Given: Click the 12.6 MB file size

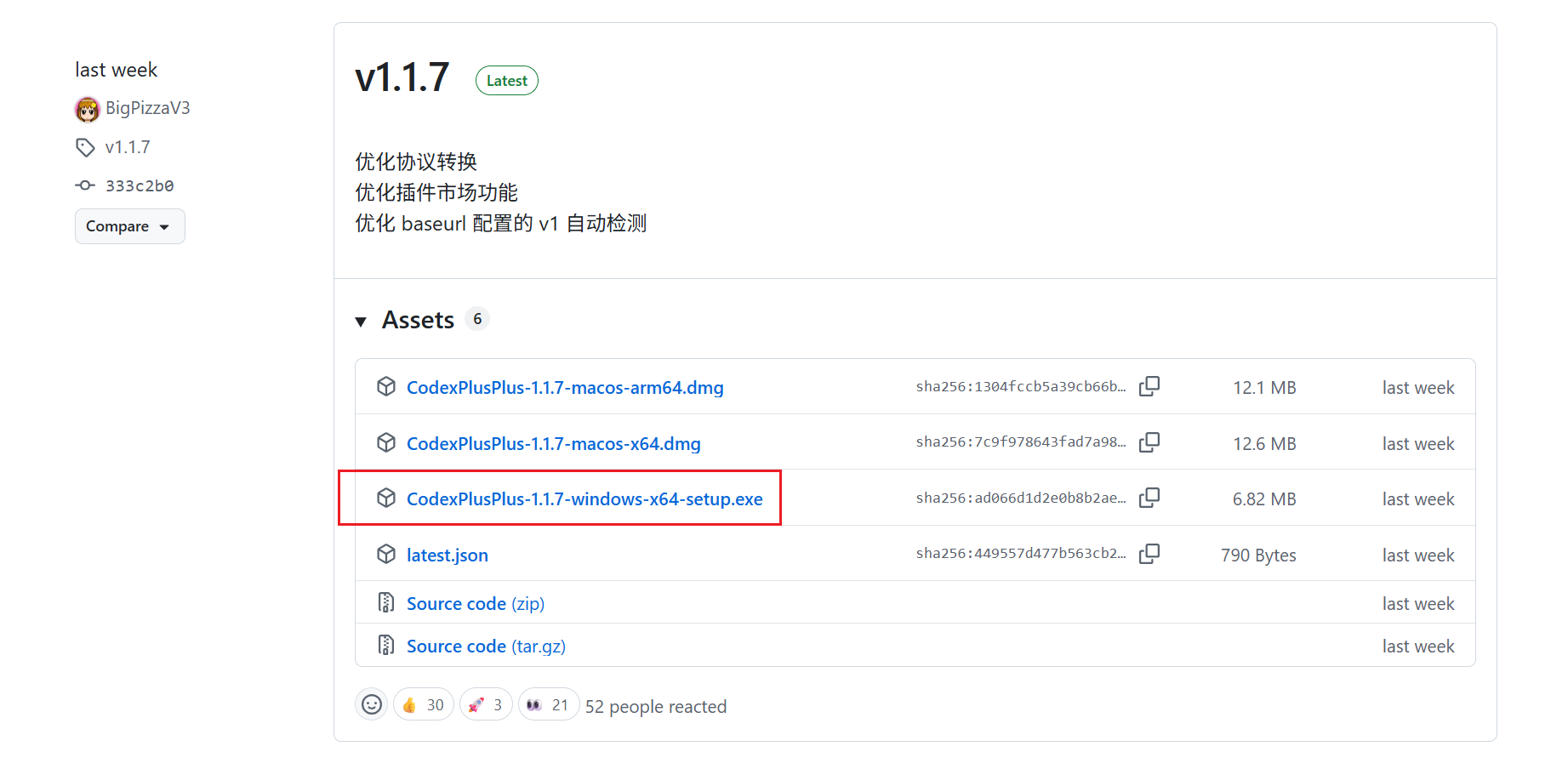Looking at the screenshot, I should [x=1264, y=444].
